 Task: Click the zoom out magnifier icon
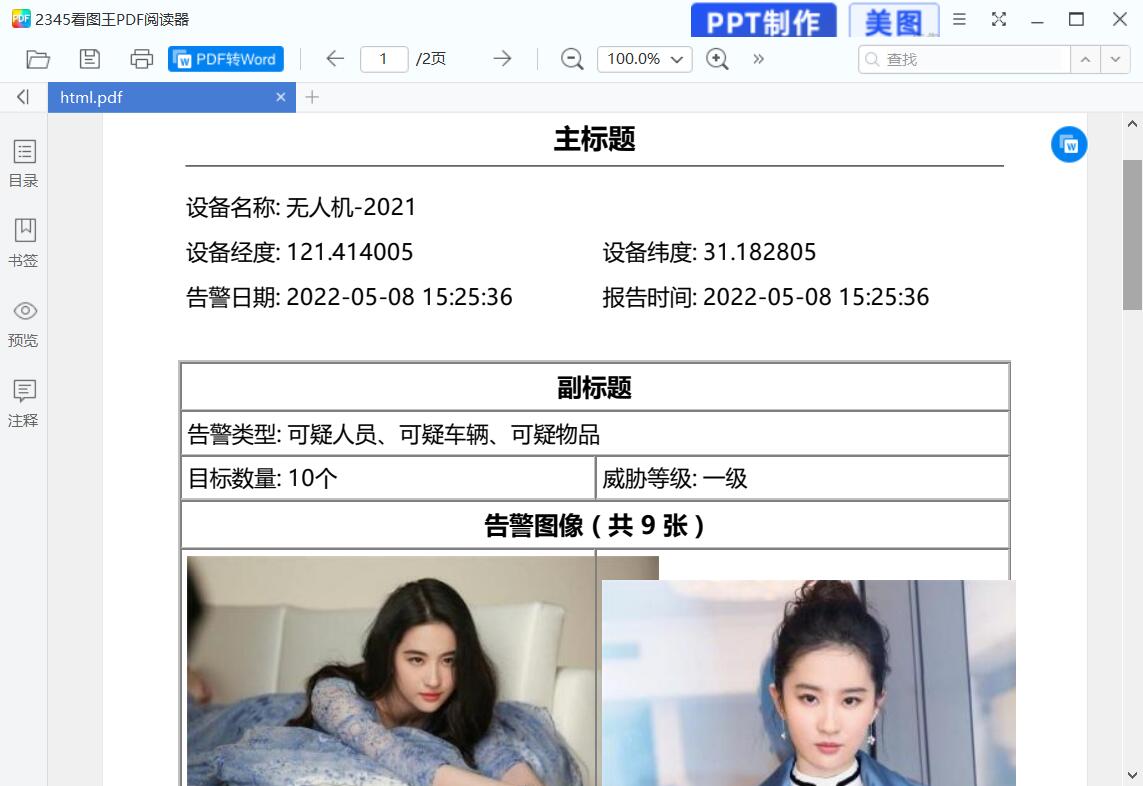click(x=572, y=59)
